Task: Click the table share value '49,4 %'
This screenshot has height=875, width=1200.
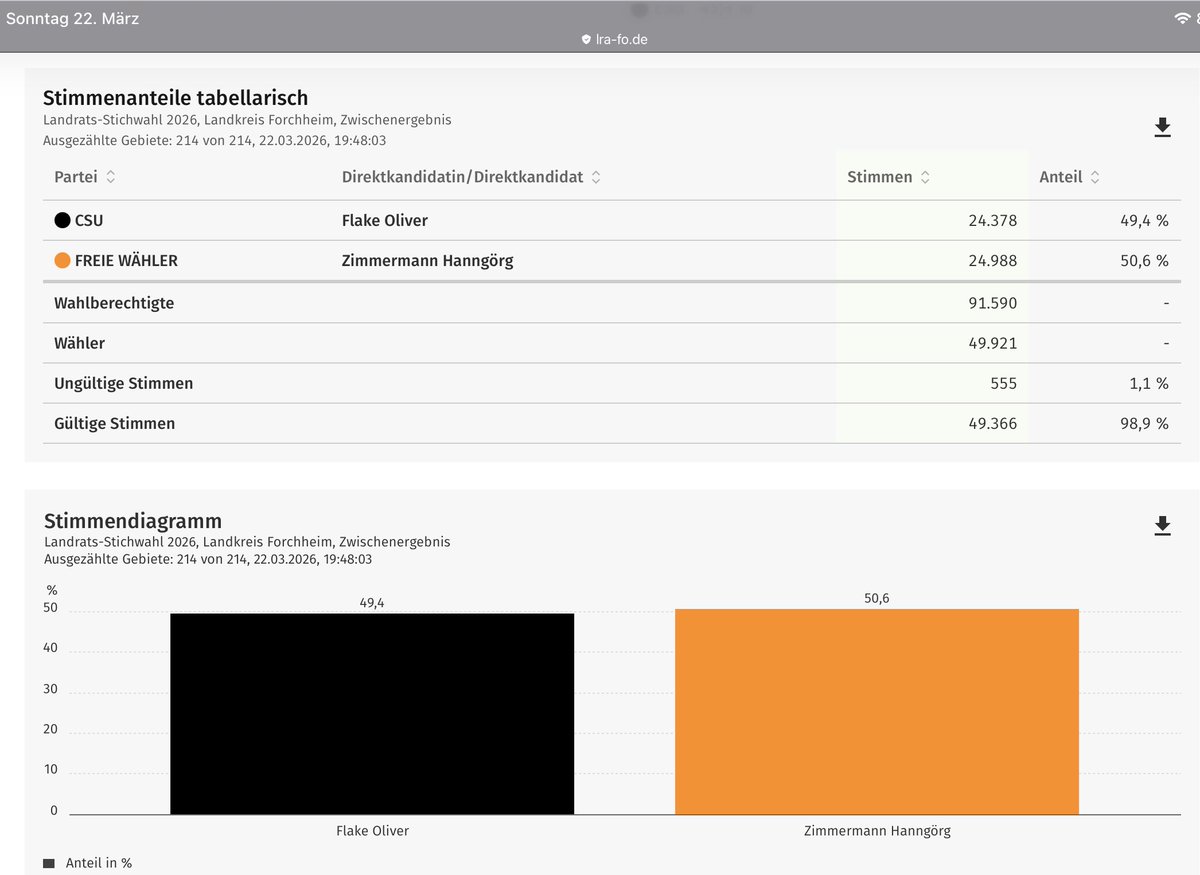Action: click(x=1144, y=220)
